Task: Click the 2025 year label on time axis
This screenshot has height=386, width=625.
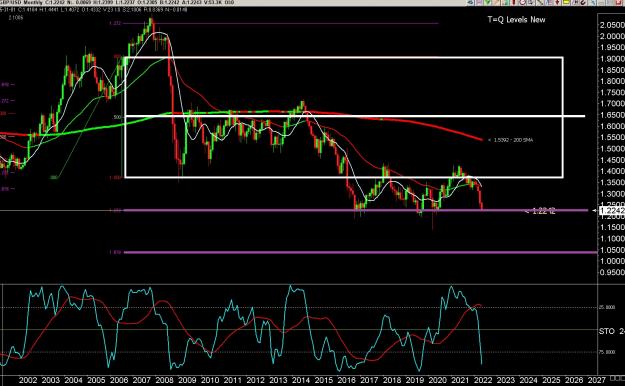Action: [551, 380]
